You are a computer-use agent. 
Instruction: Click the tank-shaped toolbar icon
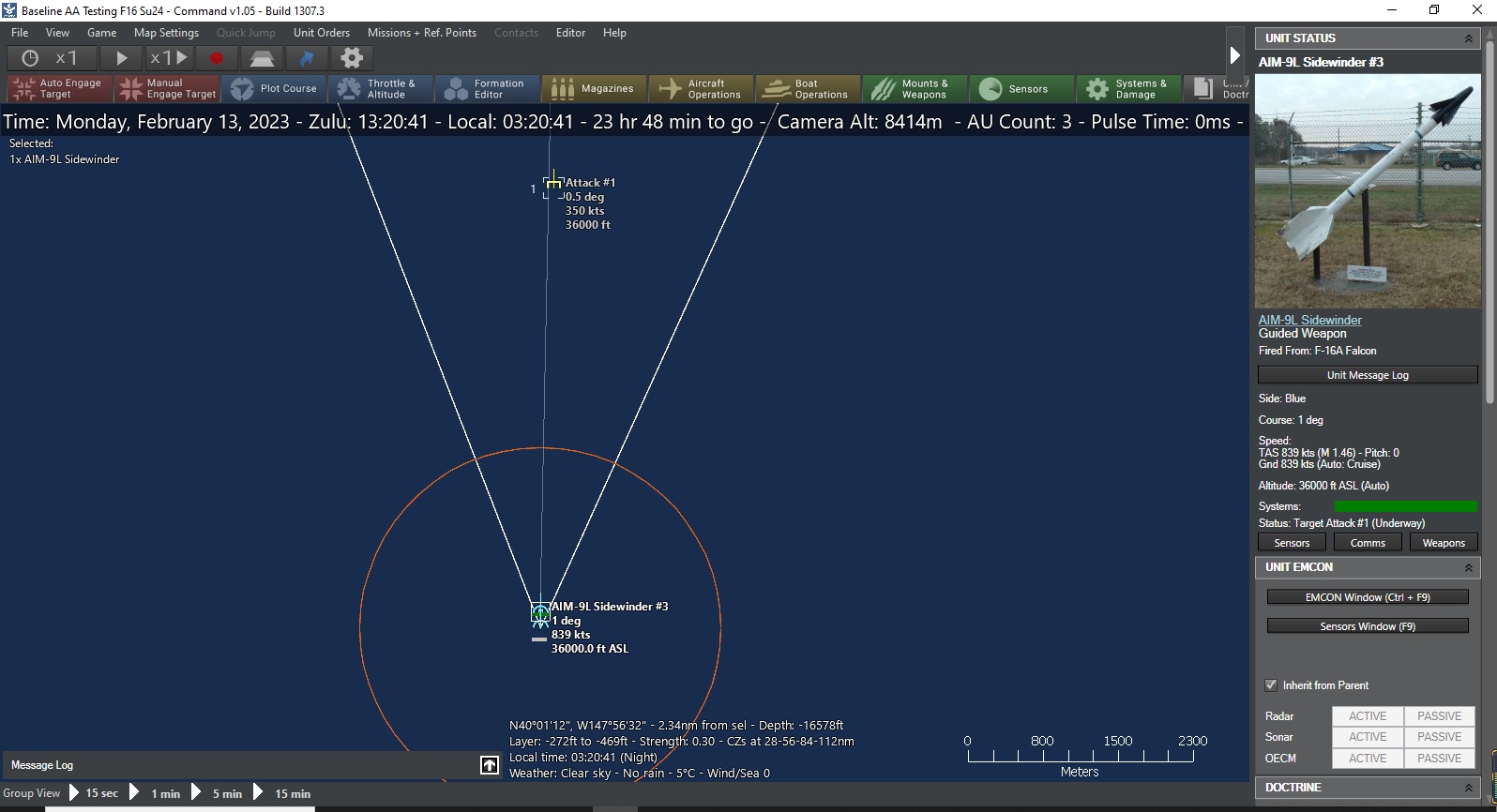coord(262,58)
